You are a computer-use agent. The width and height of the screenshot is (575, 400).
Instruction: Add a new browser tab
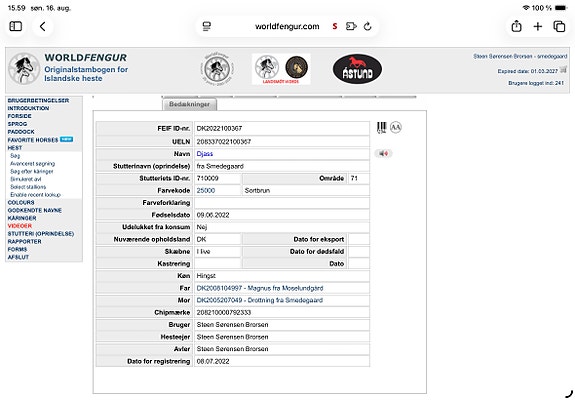click(x=538, y=26)
